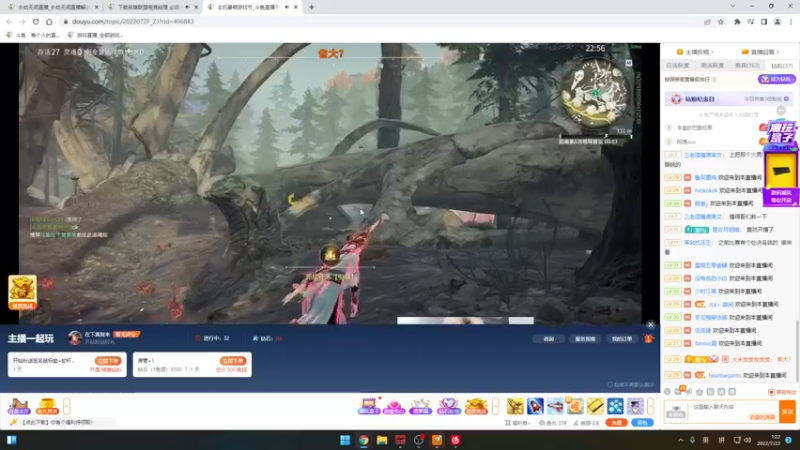The width and height of the screenshot is (800, 450).
Task: Open the pink gem activity icon
Action: [394, 406]
